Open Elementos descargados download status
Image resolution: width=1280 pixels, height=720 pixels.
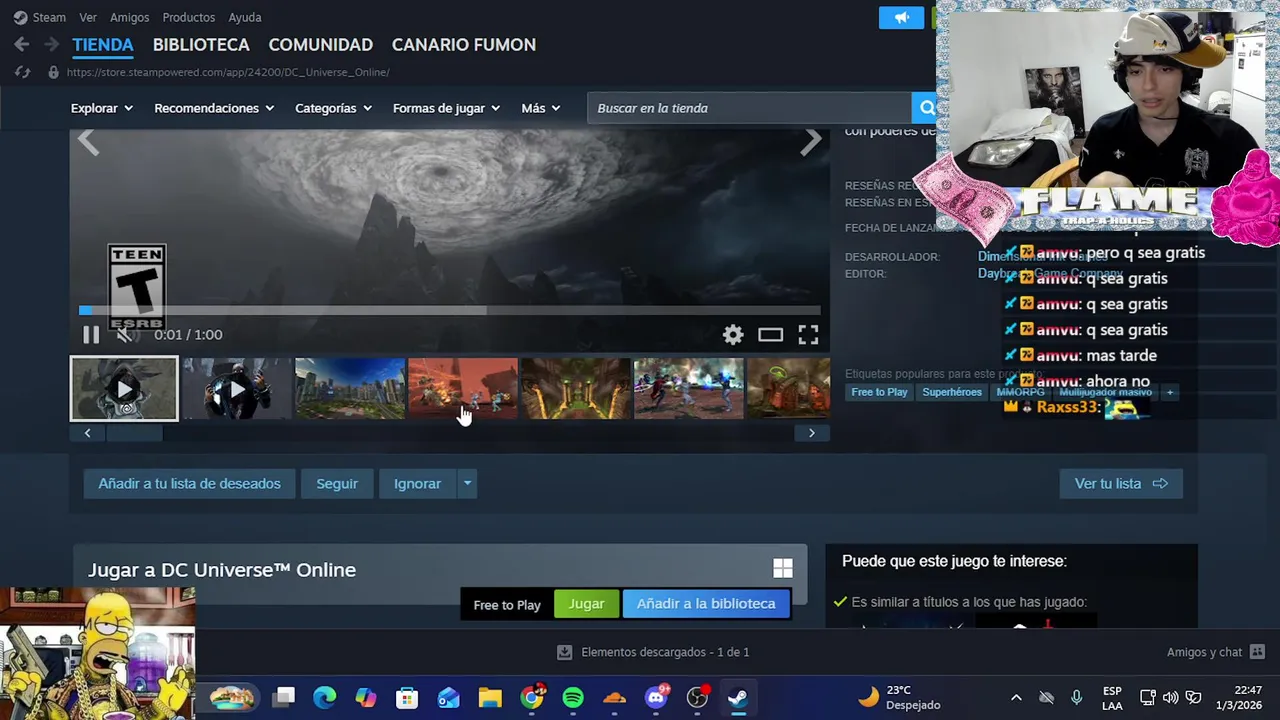[653, 652]
